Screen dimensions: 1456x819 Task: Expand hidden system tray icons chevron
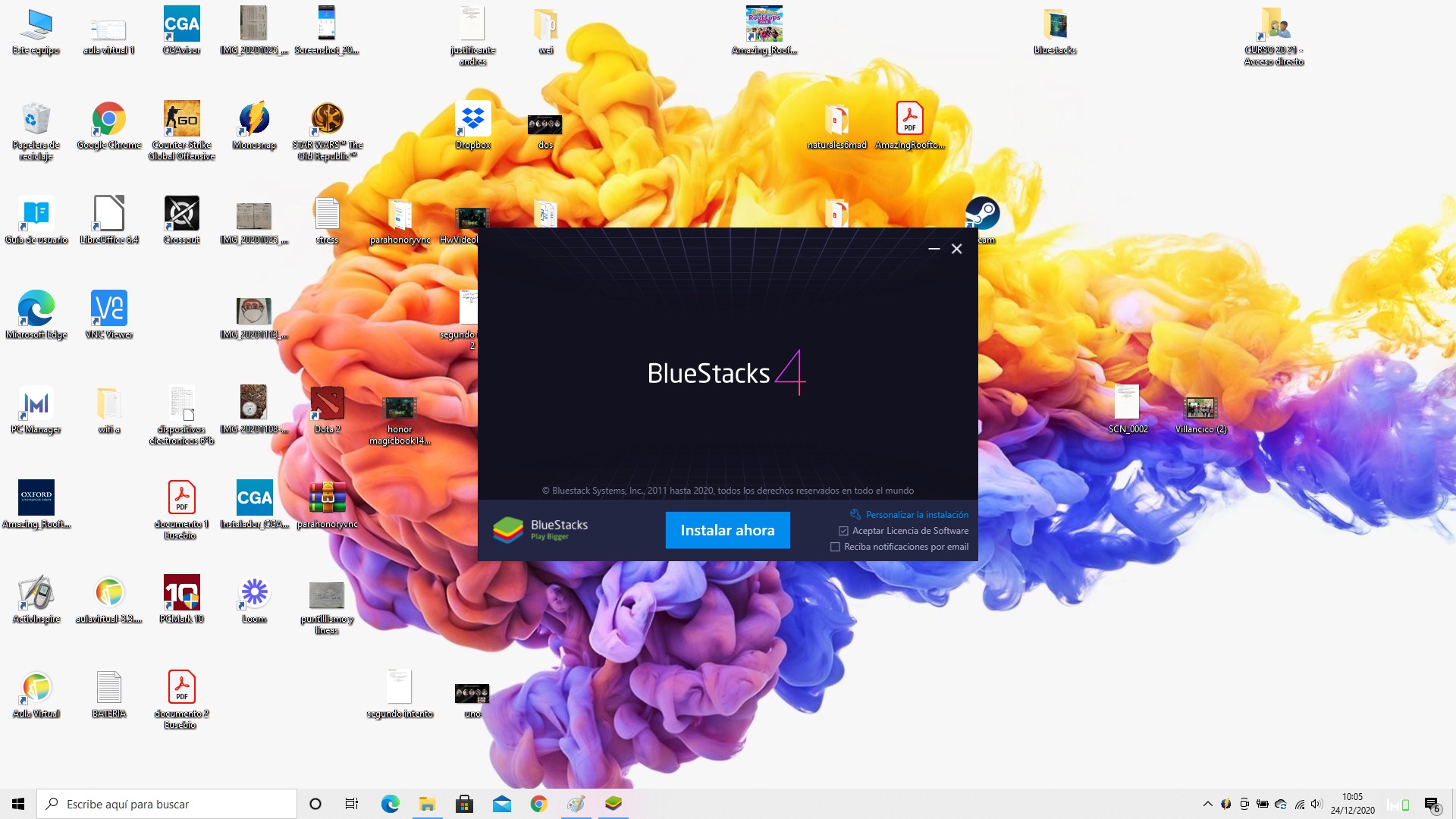[1207, 804]
